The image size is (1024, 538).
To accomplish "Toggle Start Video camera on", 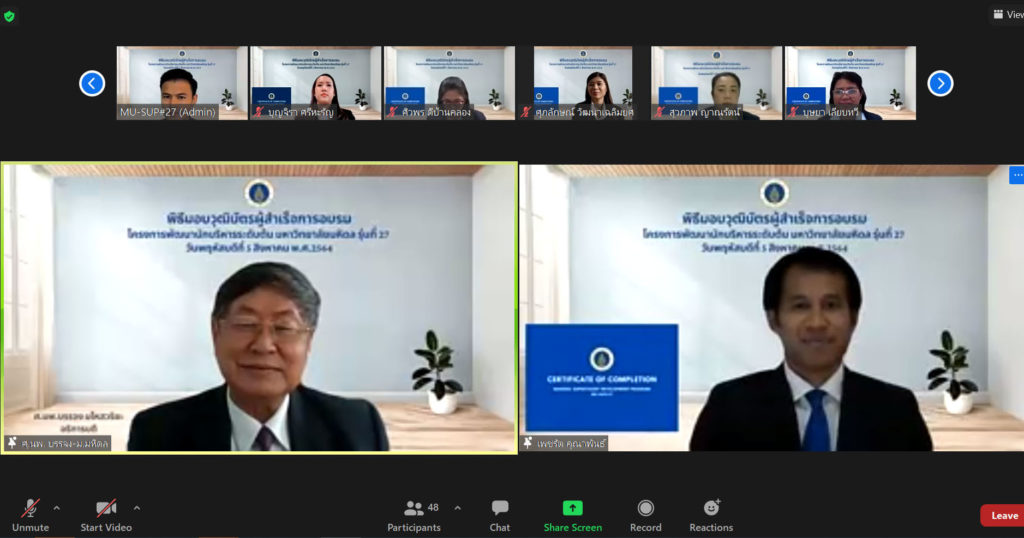I will [x=106, y=515].
